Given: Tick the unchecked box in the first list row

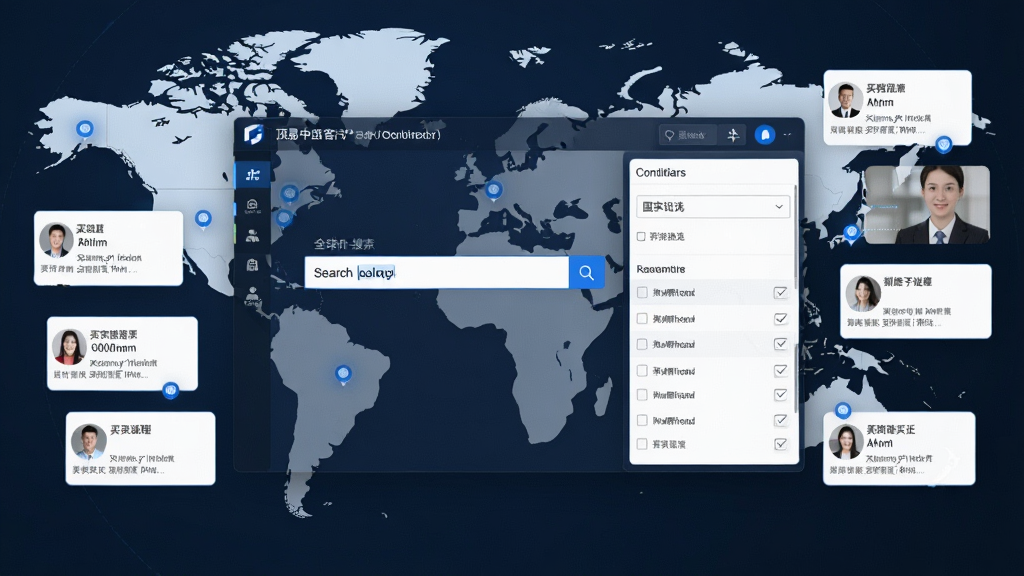Looking at the screenshot, I should pos(642,293).
